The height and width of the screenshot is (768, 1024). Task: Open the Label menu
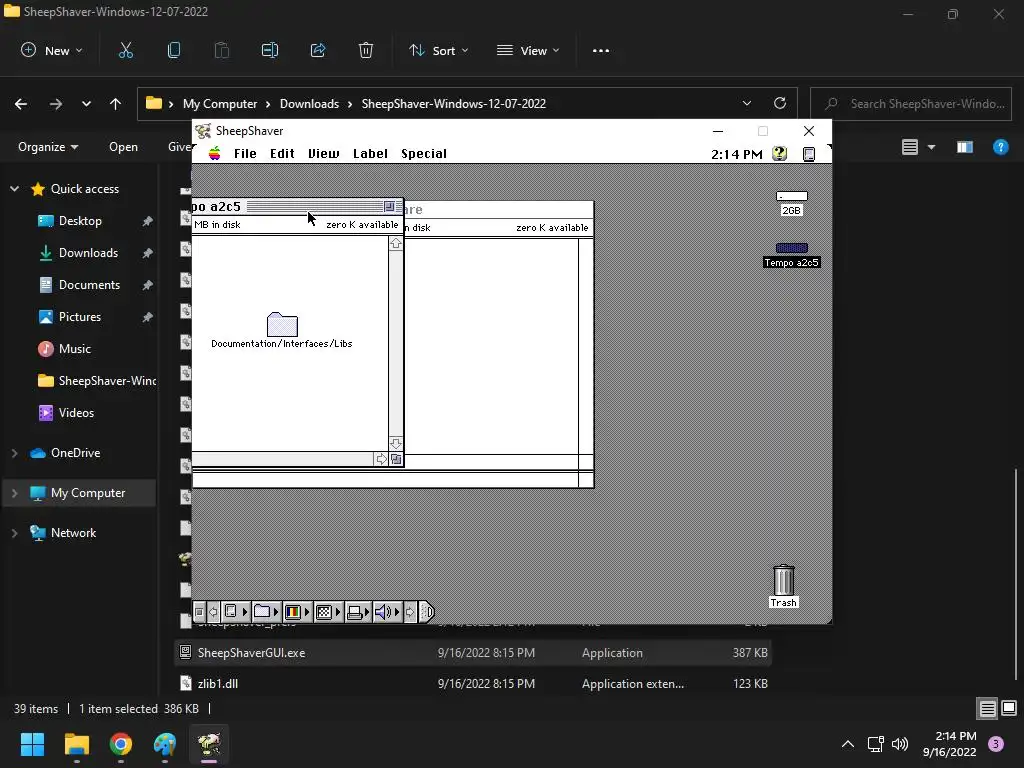click(370, 153)
